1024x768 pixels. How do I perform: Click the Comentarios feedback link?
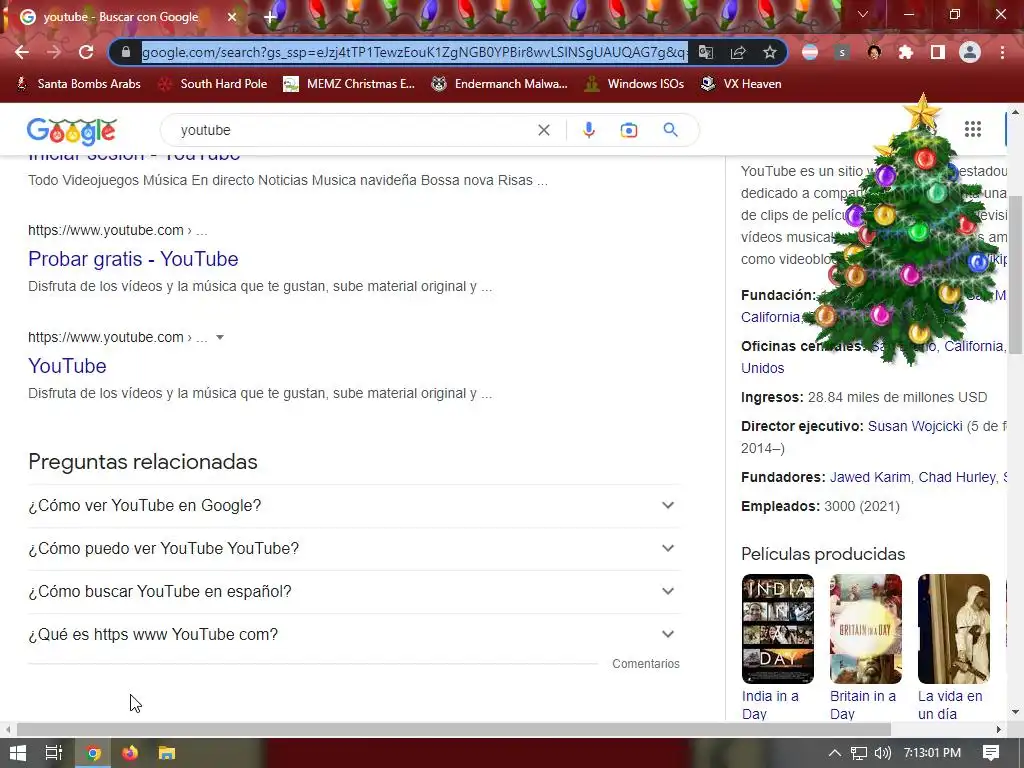[646, 664]
